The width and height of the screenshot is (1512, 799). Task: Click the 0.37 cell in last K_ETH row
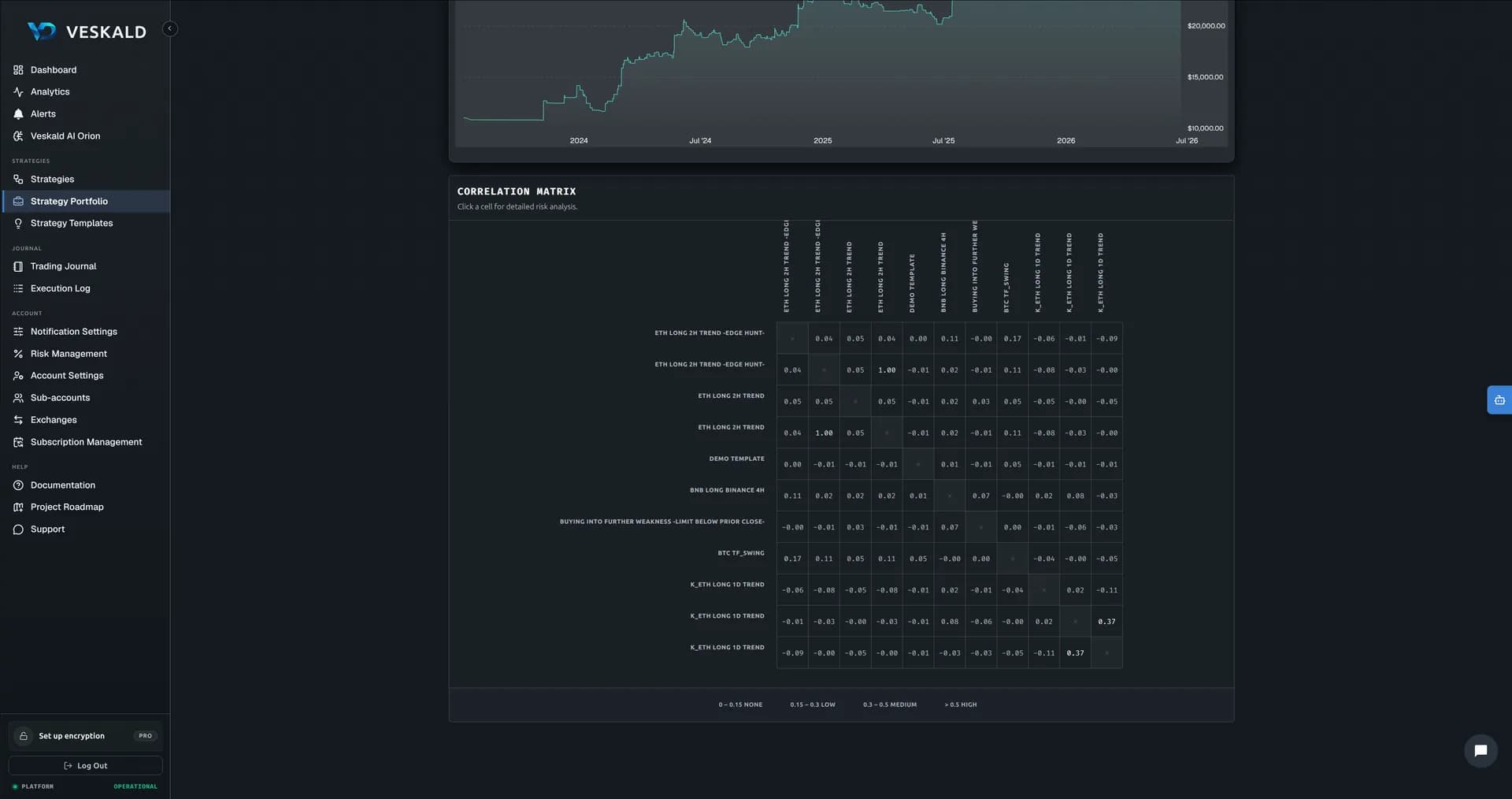pyautogui.click(x=1075, y=653)
